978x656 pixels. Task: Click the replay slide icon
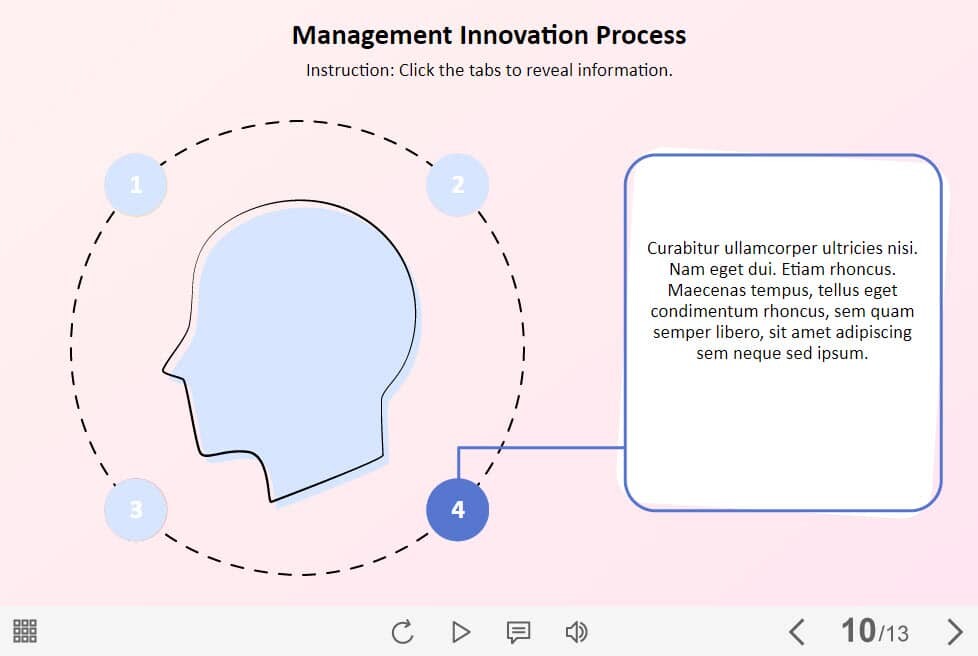tap(402, 632)
